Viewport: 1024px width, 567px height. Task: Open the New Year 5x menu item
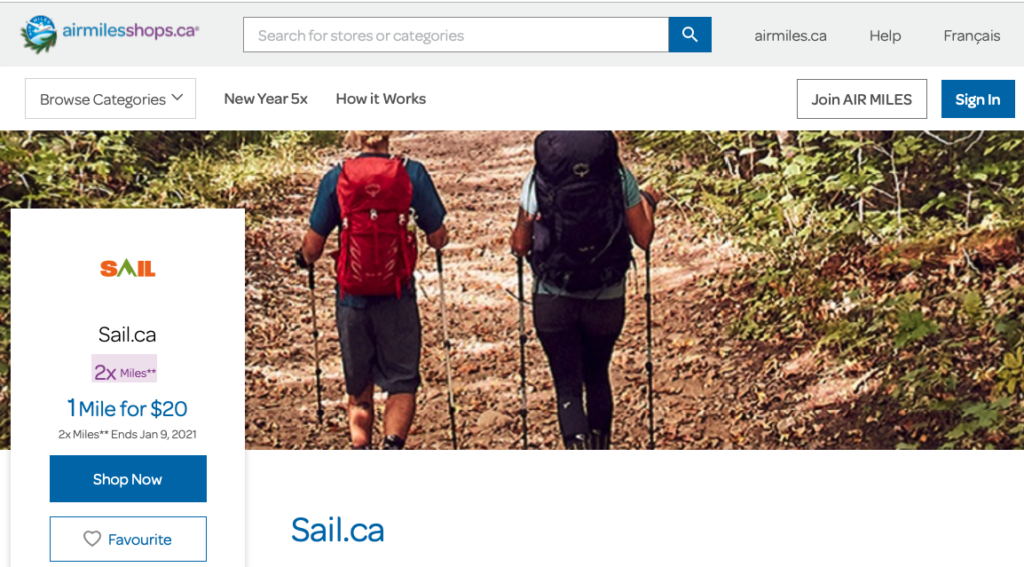coord(266,99)
